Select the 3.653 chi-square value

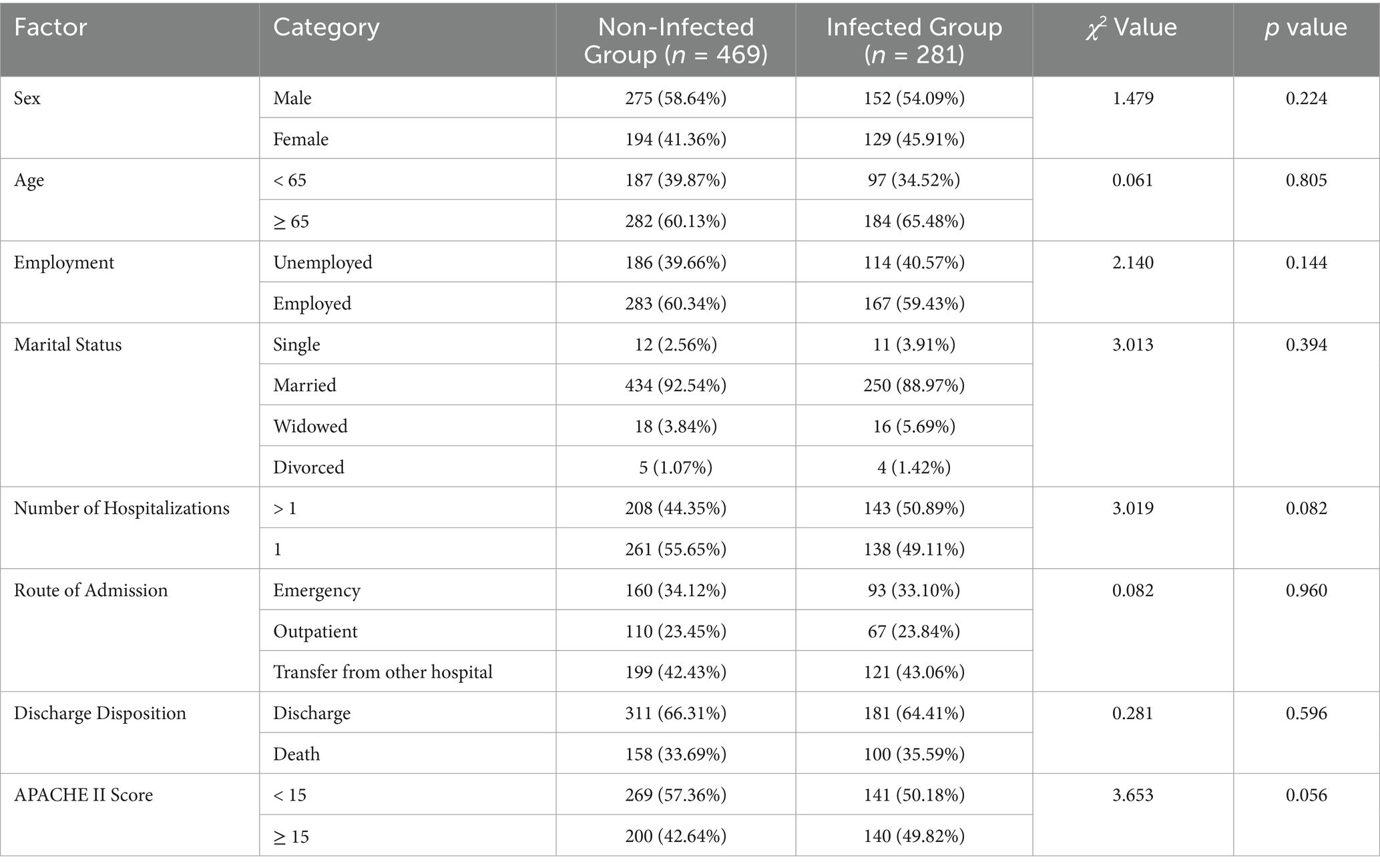1132,795
